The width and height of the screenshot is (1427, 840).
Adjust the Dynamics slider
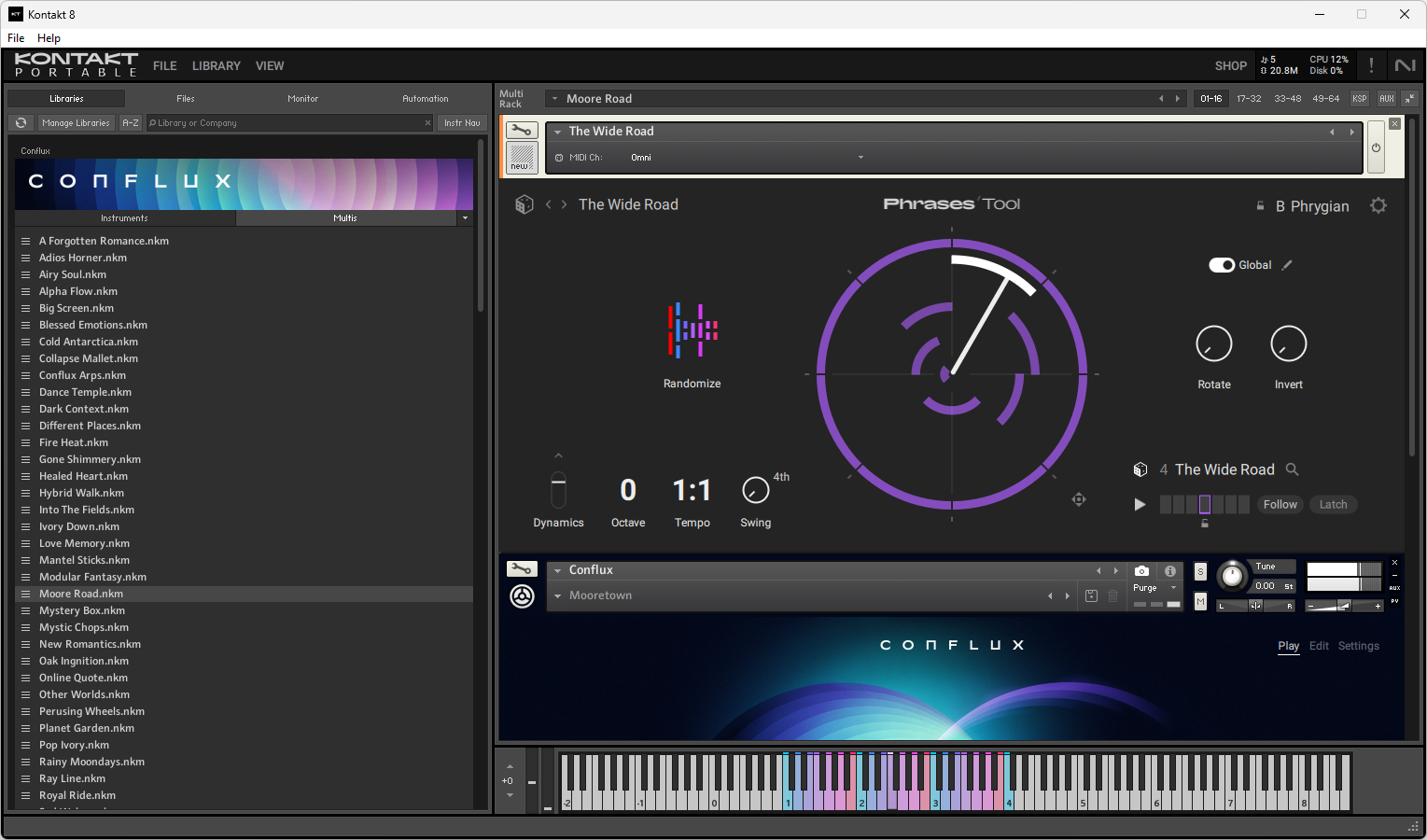pyautogui.click(x=558, y=490)
